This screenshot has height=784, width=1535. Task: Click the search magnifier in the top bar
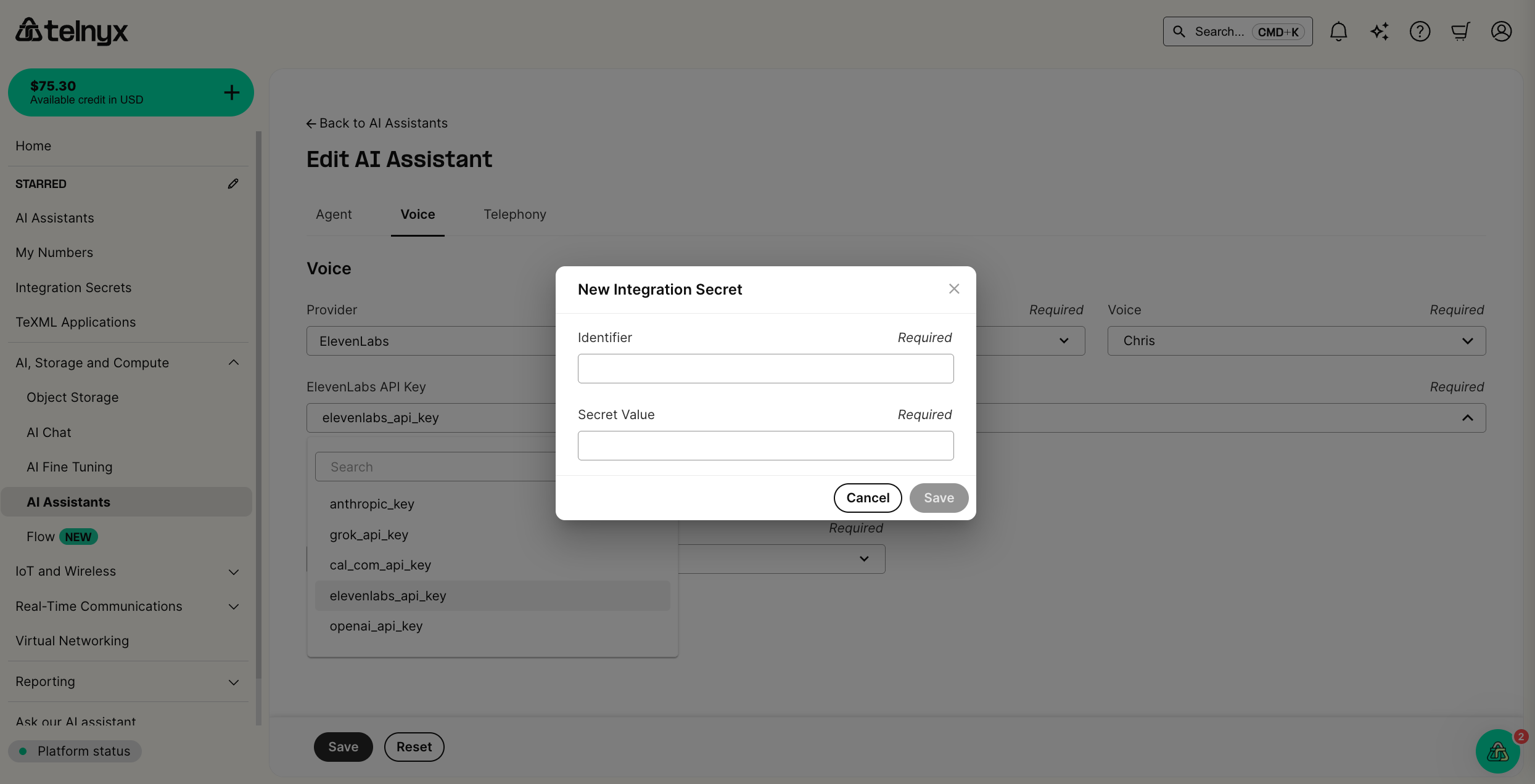click(x=1179, y=31)
